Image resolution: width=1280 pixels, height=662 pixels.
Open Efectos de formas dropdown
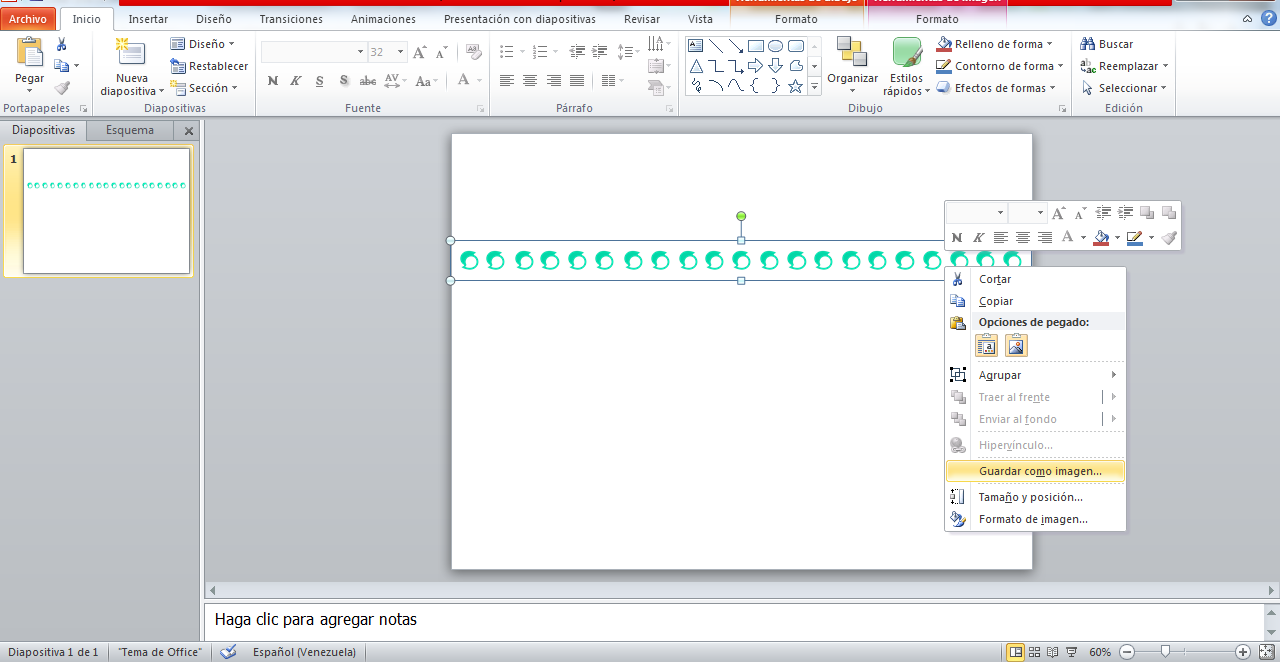tap(996, 88)
